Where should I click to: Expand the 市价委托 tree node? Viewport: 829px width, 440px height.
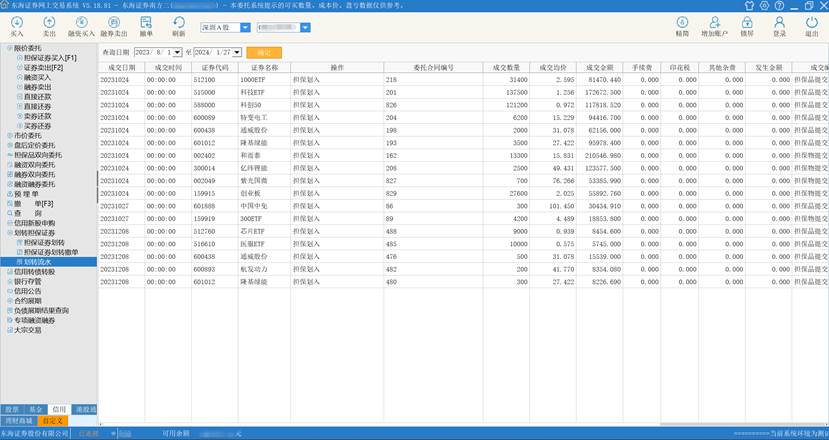[x=10, y=135]
